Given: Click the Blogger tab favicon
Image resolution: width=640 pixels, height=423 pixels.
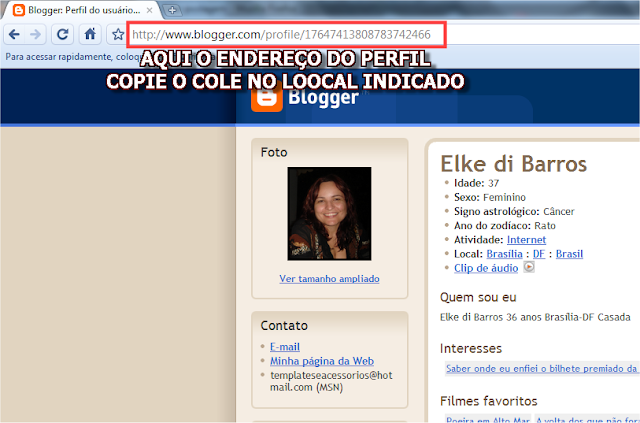Looking at the screenshot, I should (19, 10).
